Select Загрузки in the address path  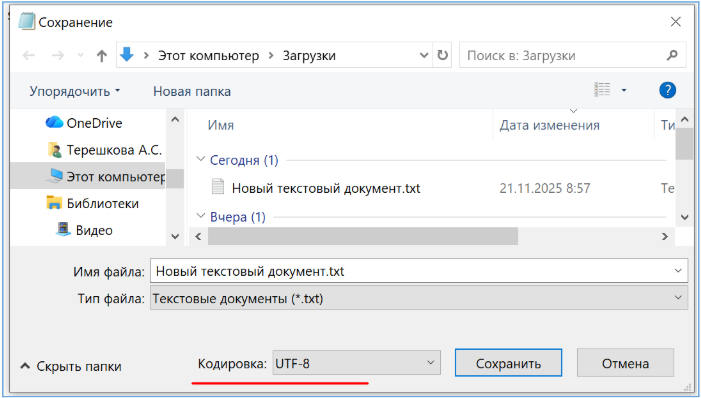[x=309, y=55]
